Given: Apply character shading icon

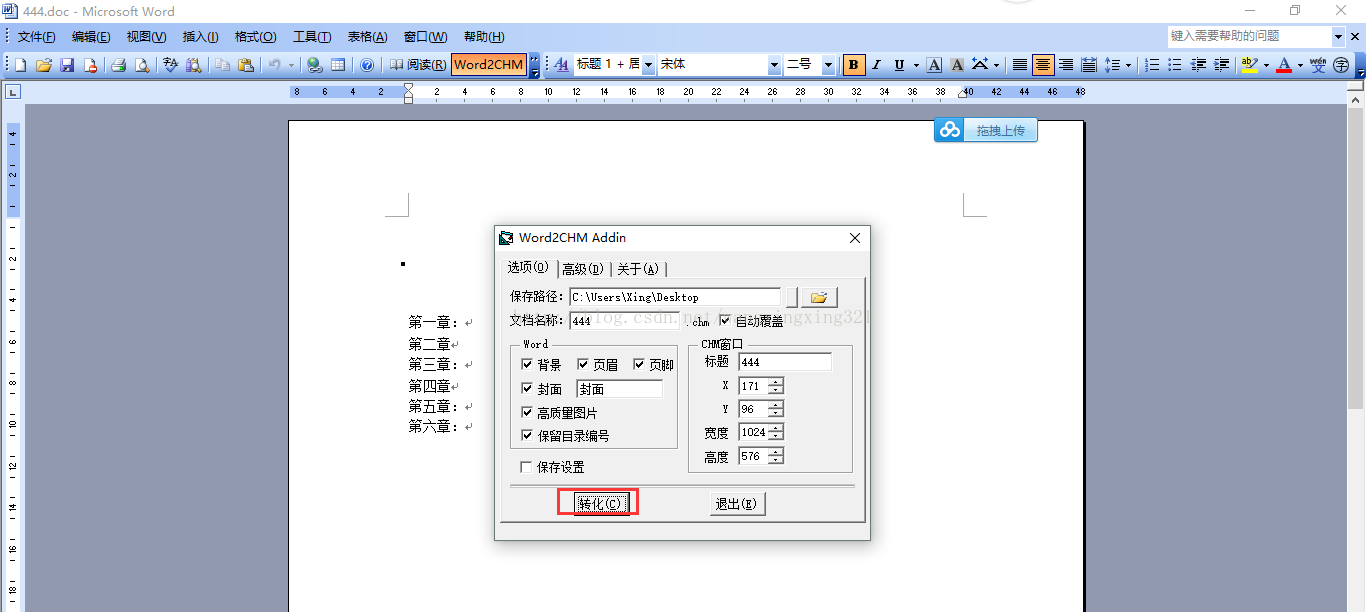Looking at the screenshot, I should (957, 65).
